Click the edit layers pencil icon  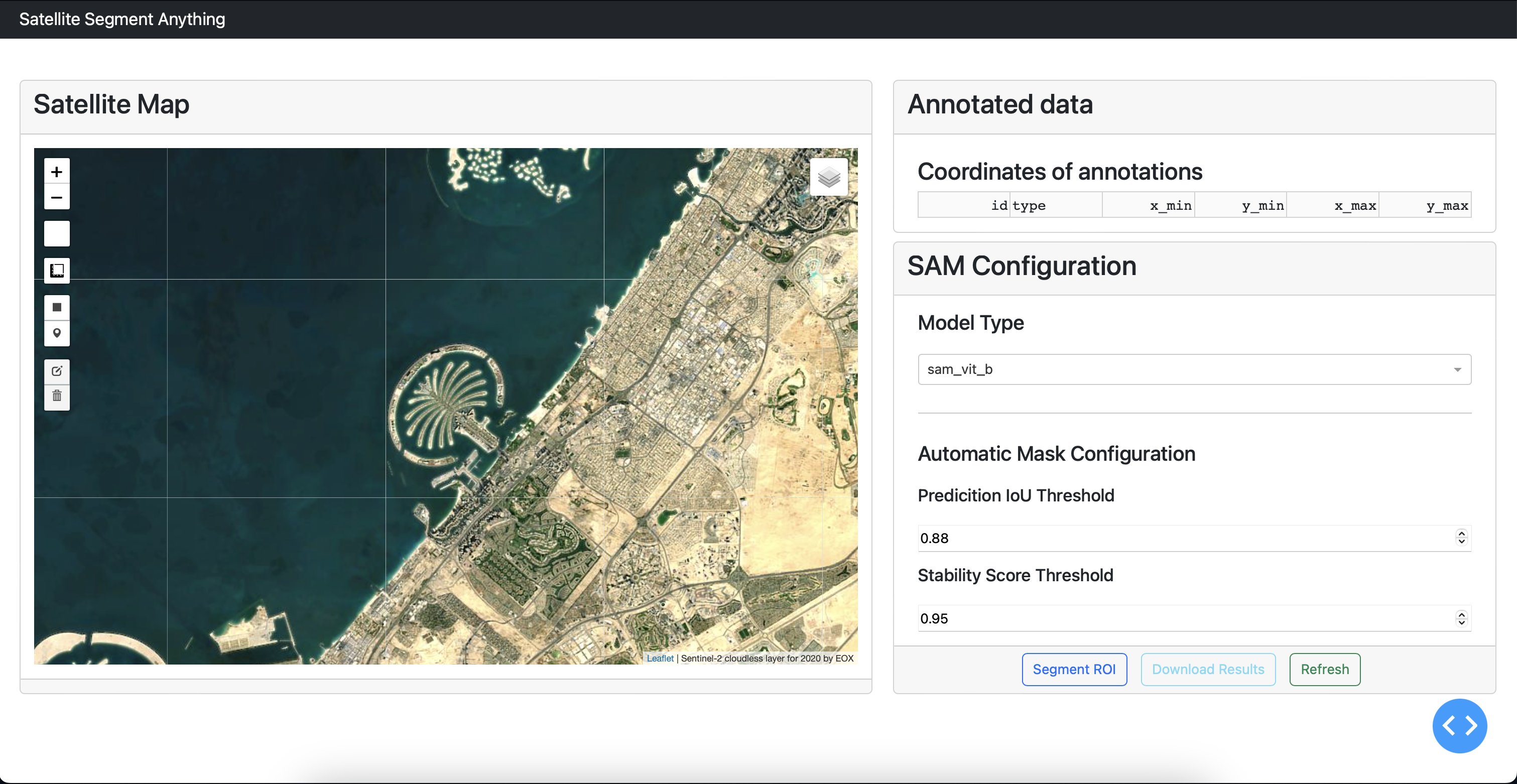[x=57, y=371]
